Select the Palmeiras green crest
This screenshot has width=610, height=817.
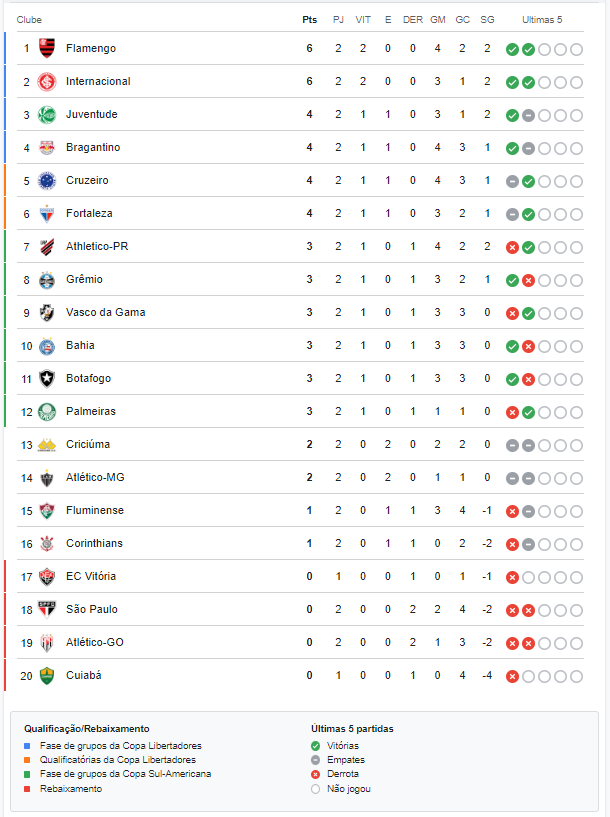47,412
